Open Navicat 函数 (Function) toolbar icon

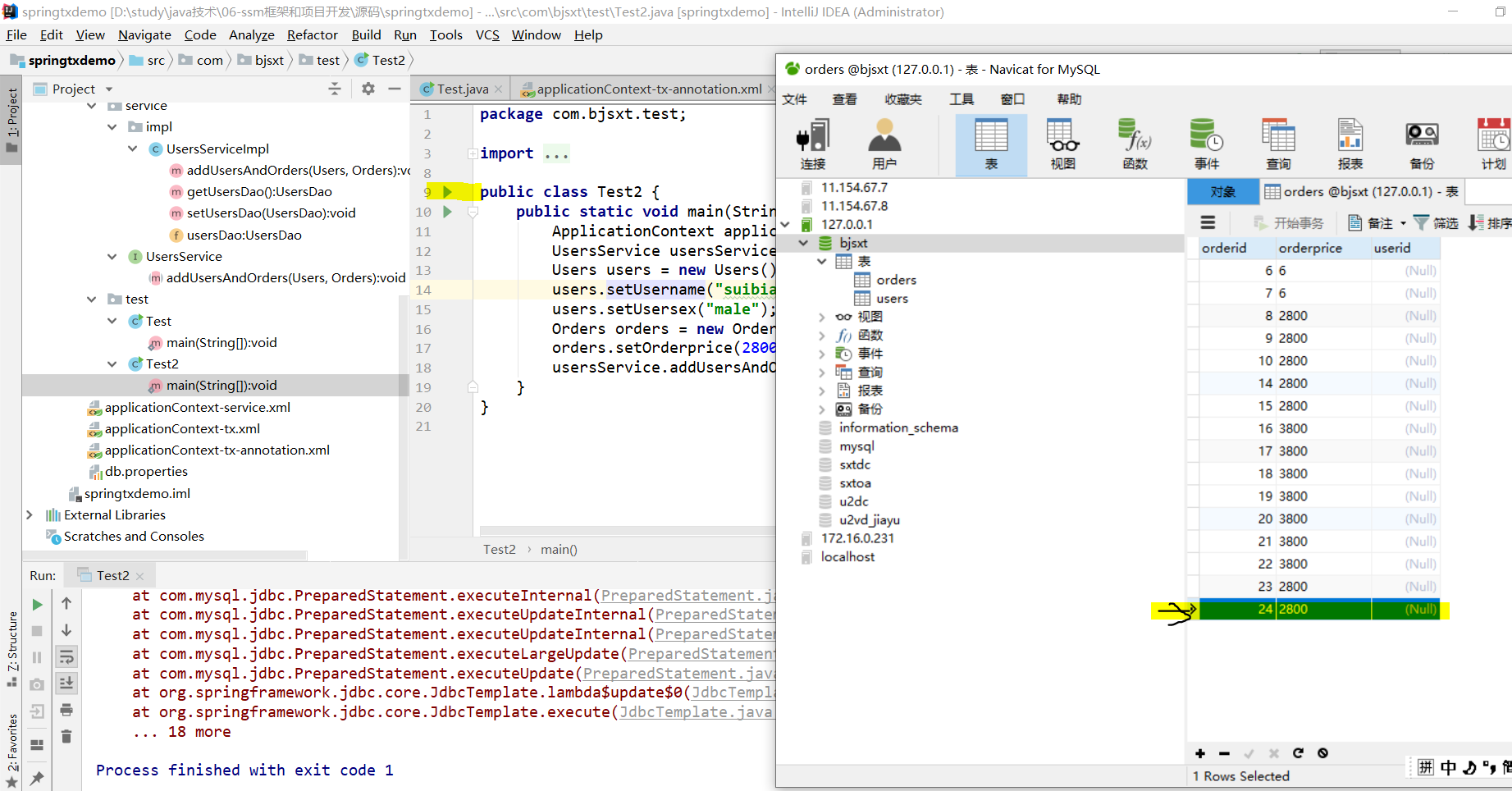tap(1135, 144)
